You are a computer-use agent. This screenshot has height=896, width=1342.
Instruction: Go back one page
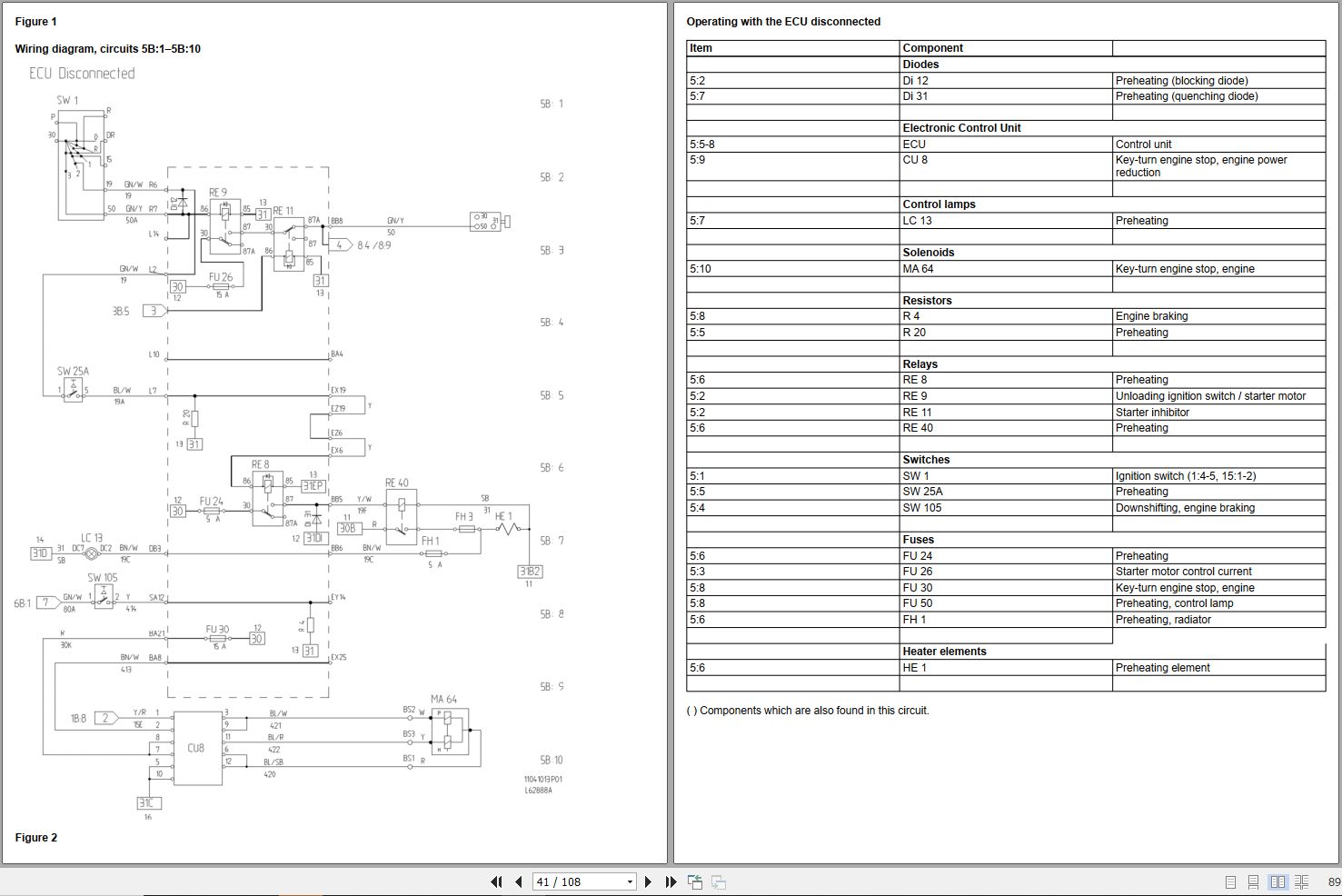click(x=518, y=881)
